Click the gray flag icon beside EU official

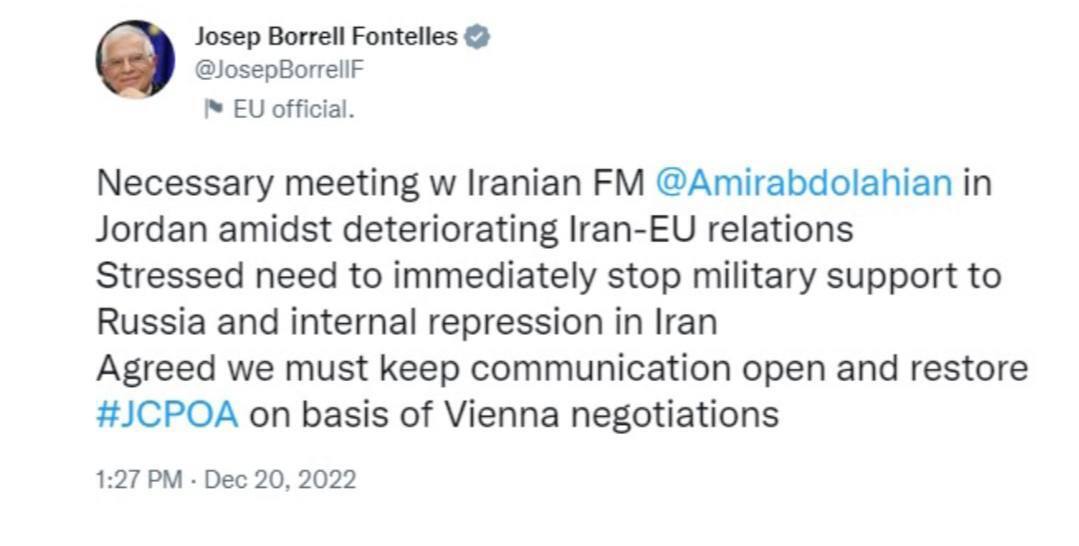tap(212, 109)
